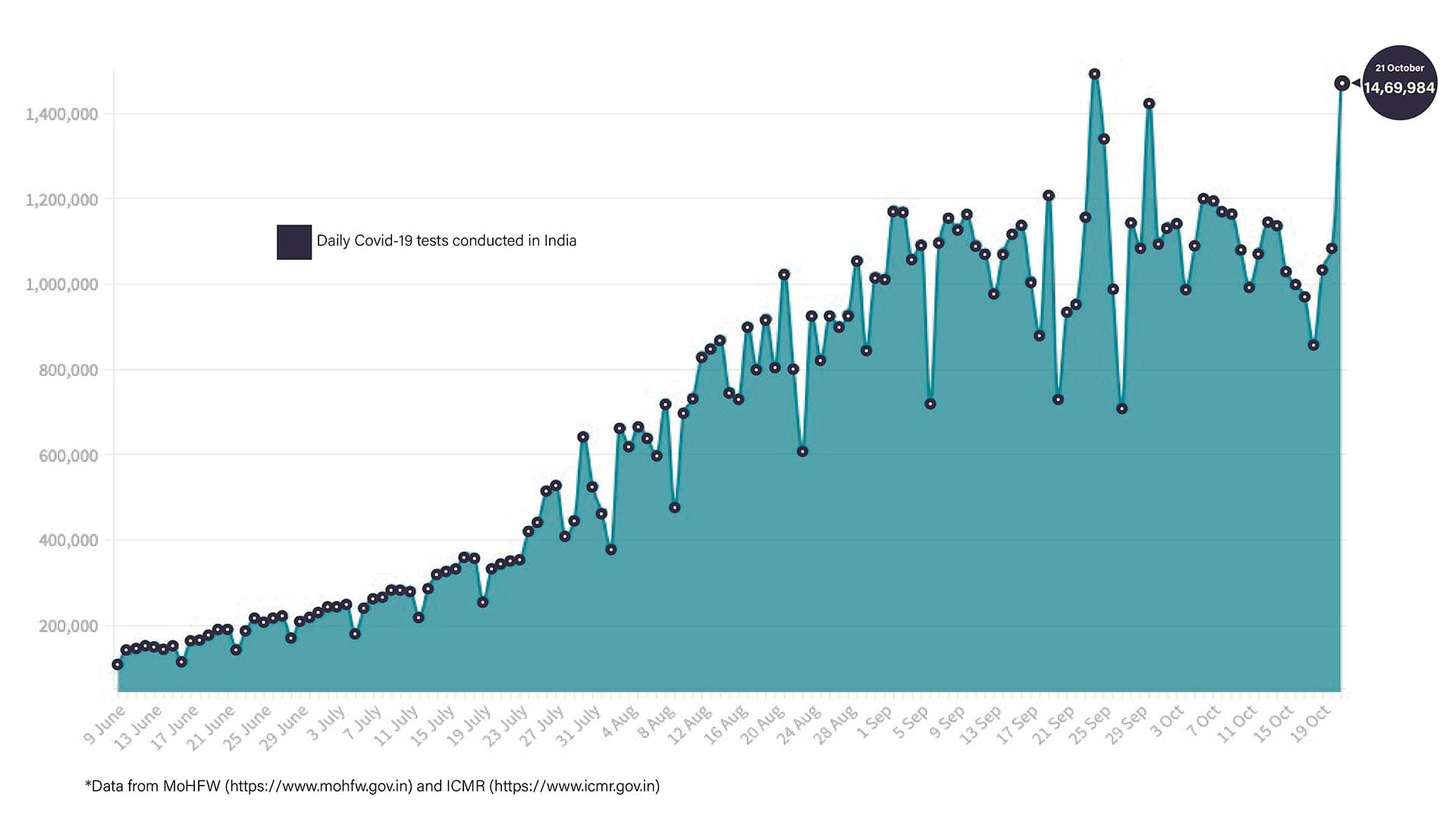Click the '25 Sep' x-axis date label
The height and width of the screenshot is (819, 1456).
point(1091,725)
